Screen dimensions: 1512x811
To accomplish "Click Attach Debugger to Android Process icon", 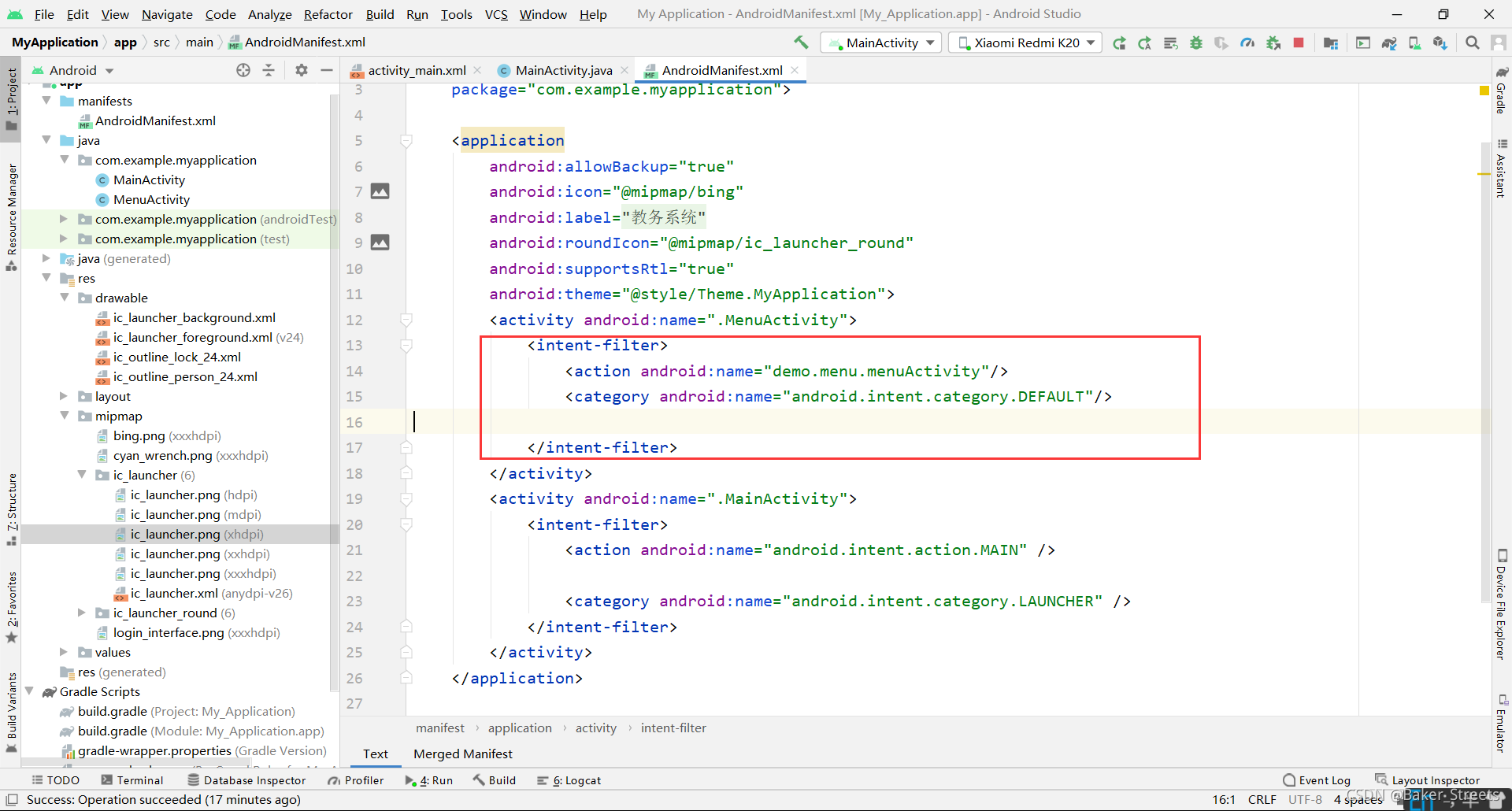I will click(x=1273, y=43).
